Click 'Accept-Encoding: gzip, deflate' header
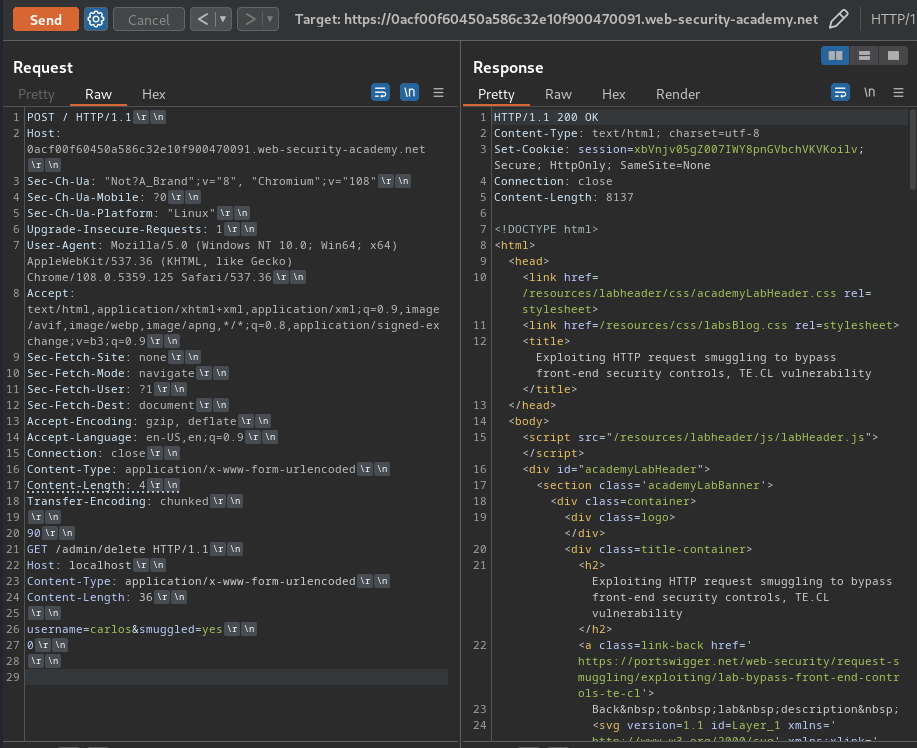Viewport: 917px width, 748px height. (132, 421)
